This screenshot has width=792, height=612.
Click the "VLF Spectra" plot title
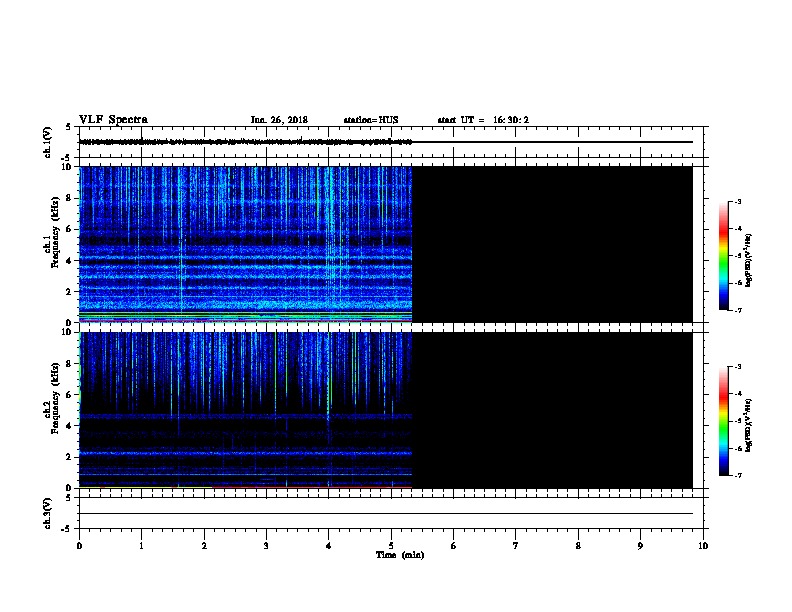(x=113, y=120)
